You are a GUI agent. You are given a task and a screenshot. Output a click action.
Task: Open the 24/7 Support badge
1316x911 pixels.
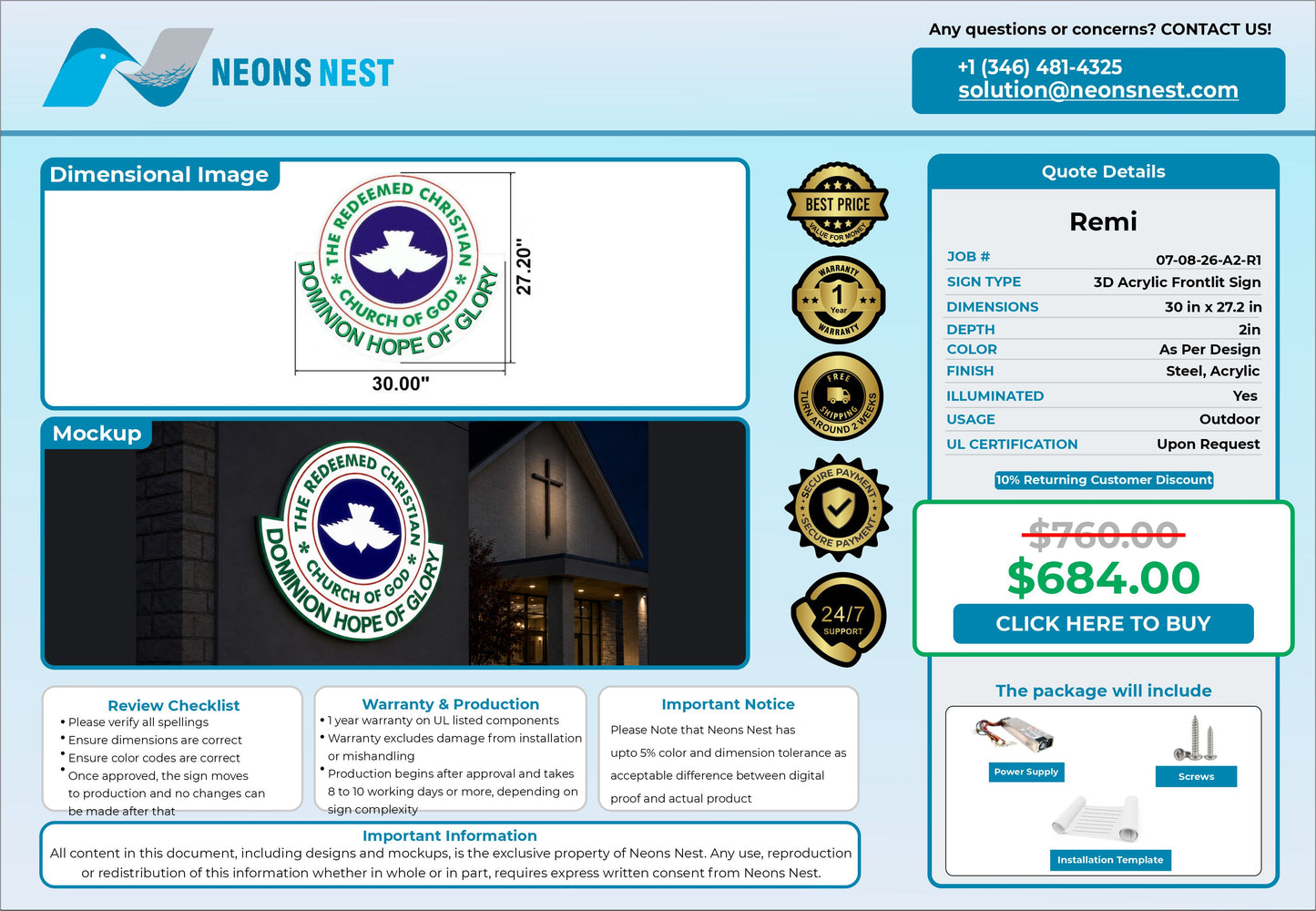839,619
